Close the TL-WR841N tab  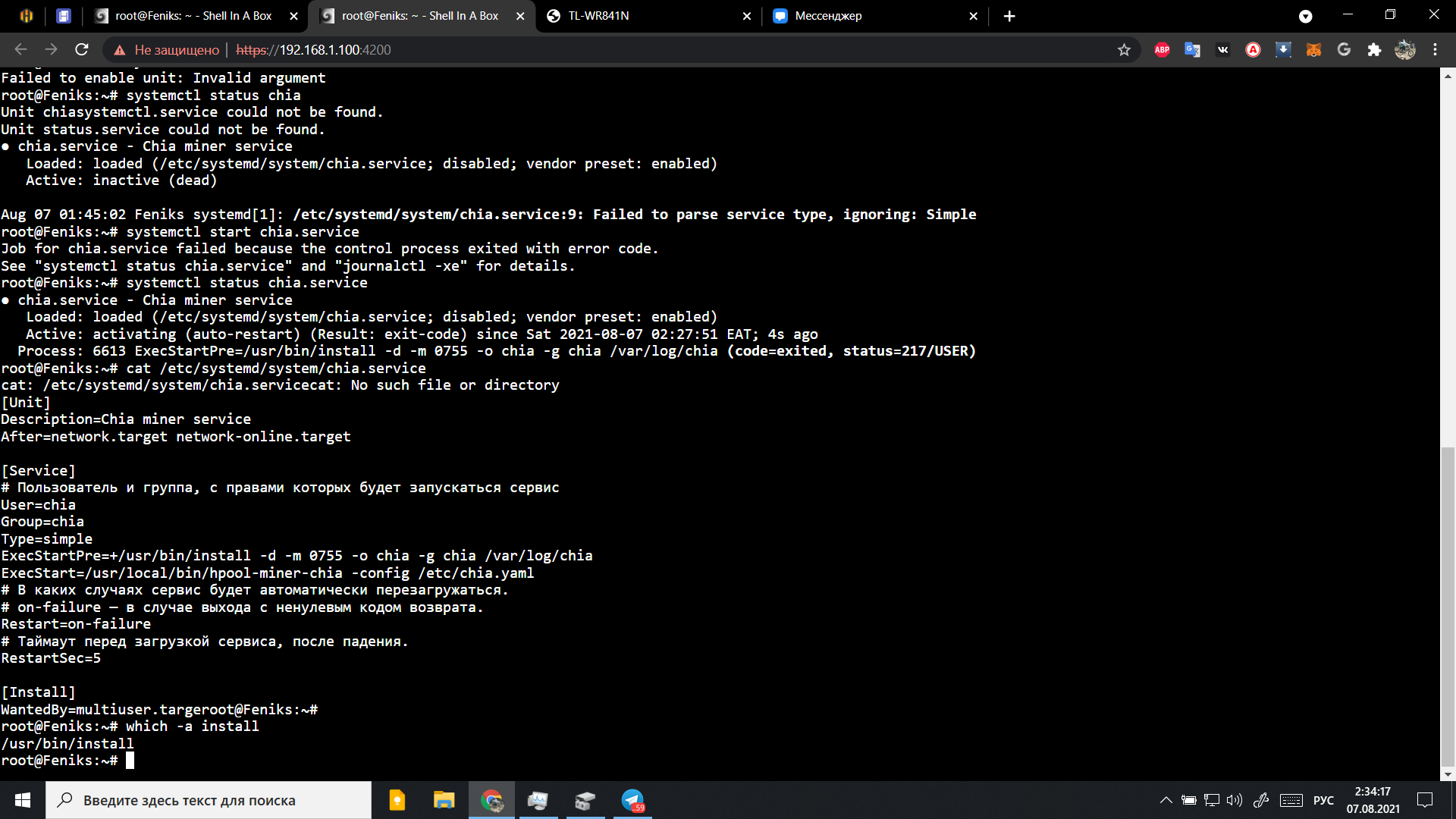746,16
